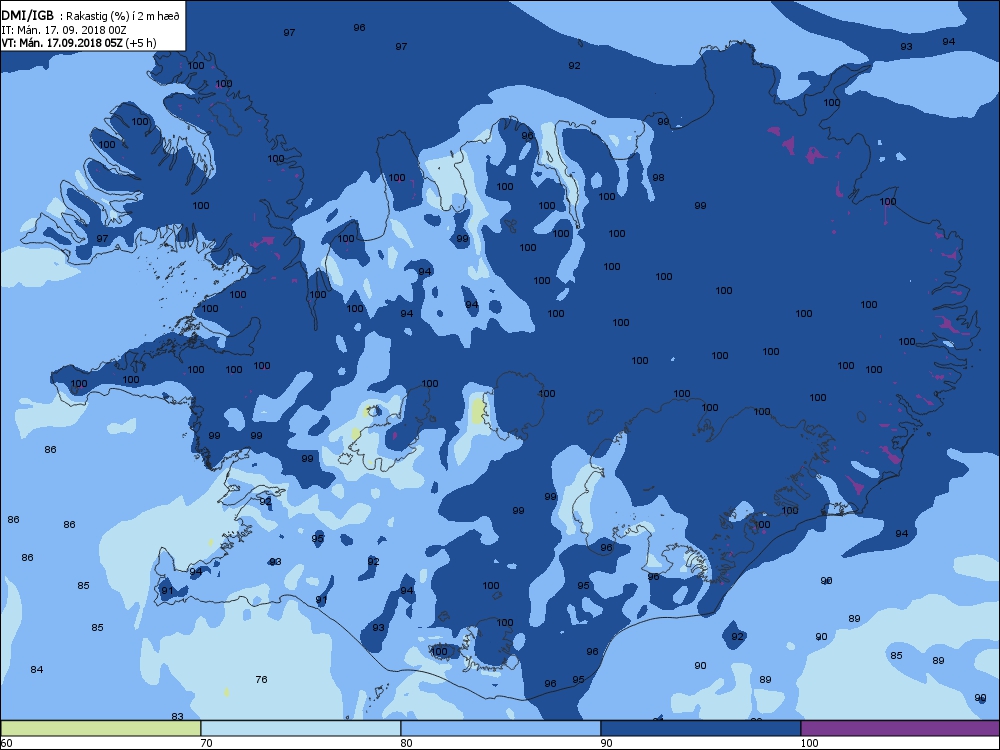Click the medium blue 80–90 legend band
Image resolution: width=1000 pixels, height=750 pixels.
(x=501, y=728)
